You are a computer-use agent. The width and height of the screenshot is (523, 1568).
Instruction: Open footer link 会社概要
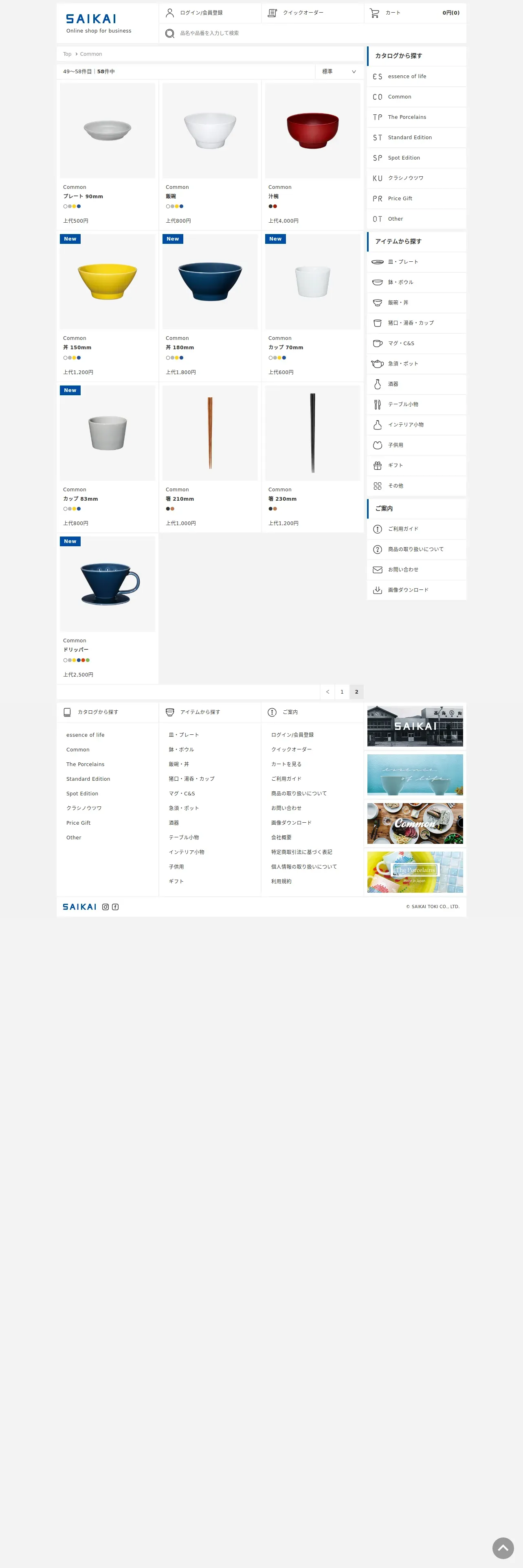coord(281,838)
